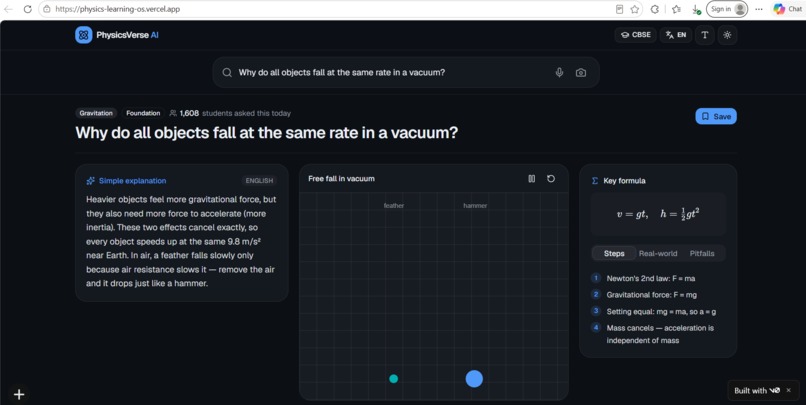Viewport: 806px width, 405px height.
Task: Close the Built with v0 badge
Action: (x=789, y=391)
